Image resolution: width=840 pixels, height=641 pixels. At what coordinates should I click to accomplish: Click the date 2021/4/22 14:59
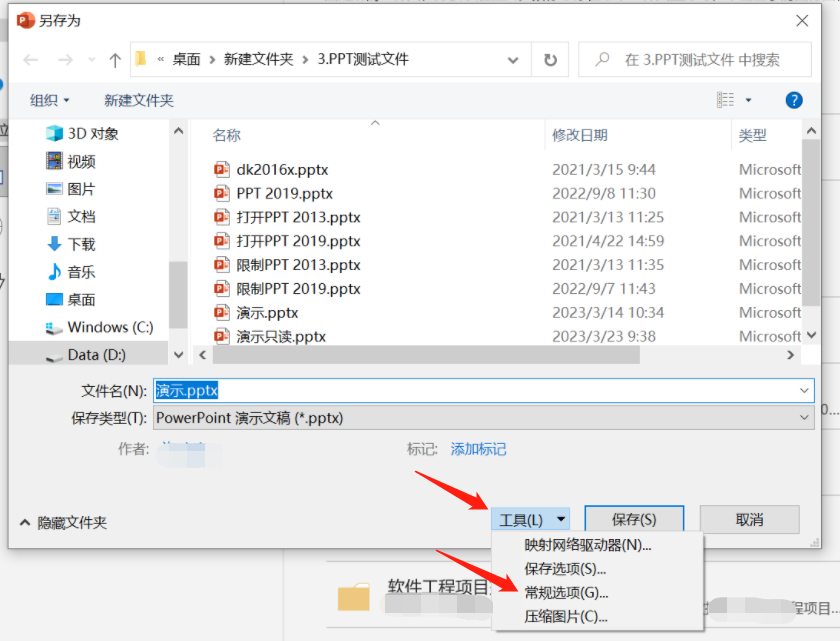coord(608,241)
